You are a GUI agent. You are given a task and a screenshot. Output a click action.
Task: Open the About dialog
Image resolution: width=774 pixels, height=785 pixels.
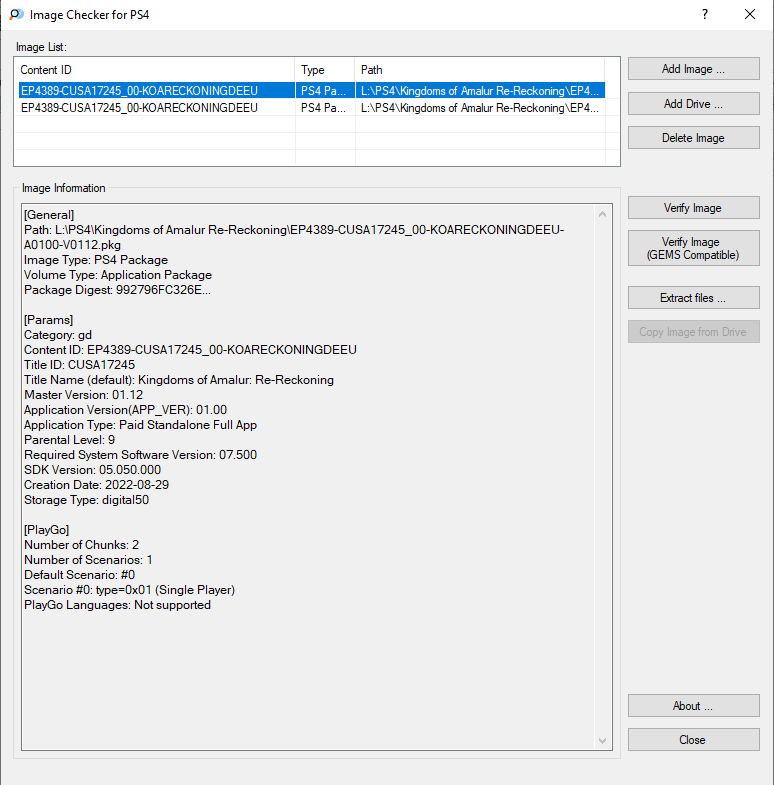(693, 706)
